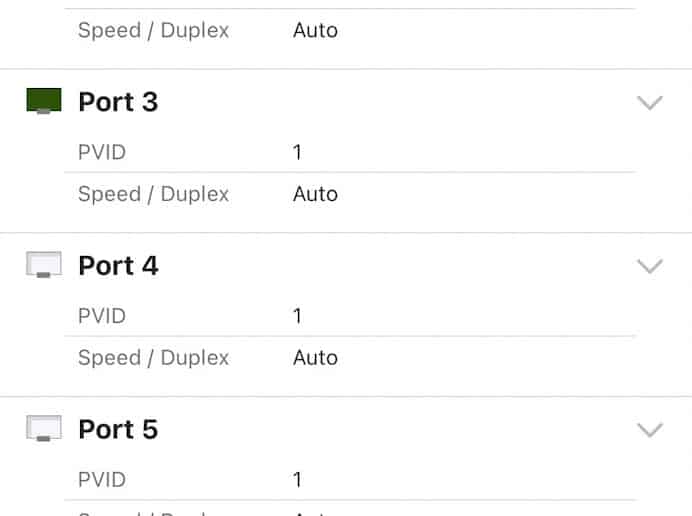The image size is (692, 516).
Task: Collapse the Port 5 section chevron
Action: click(650, 430)
